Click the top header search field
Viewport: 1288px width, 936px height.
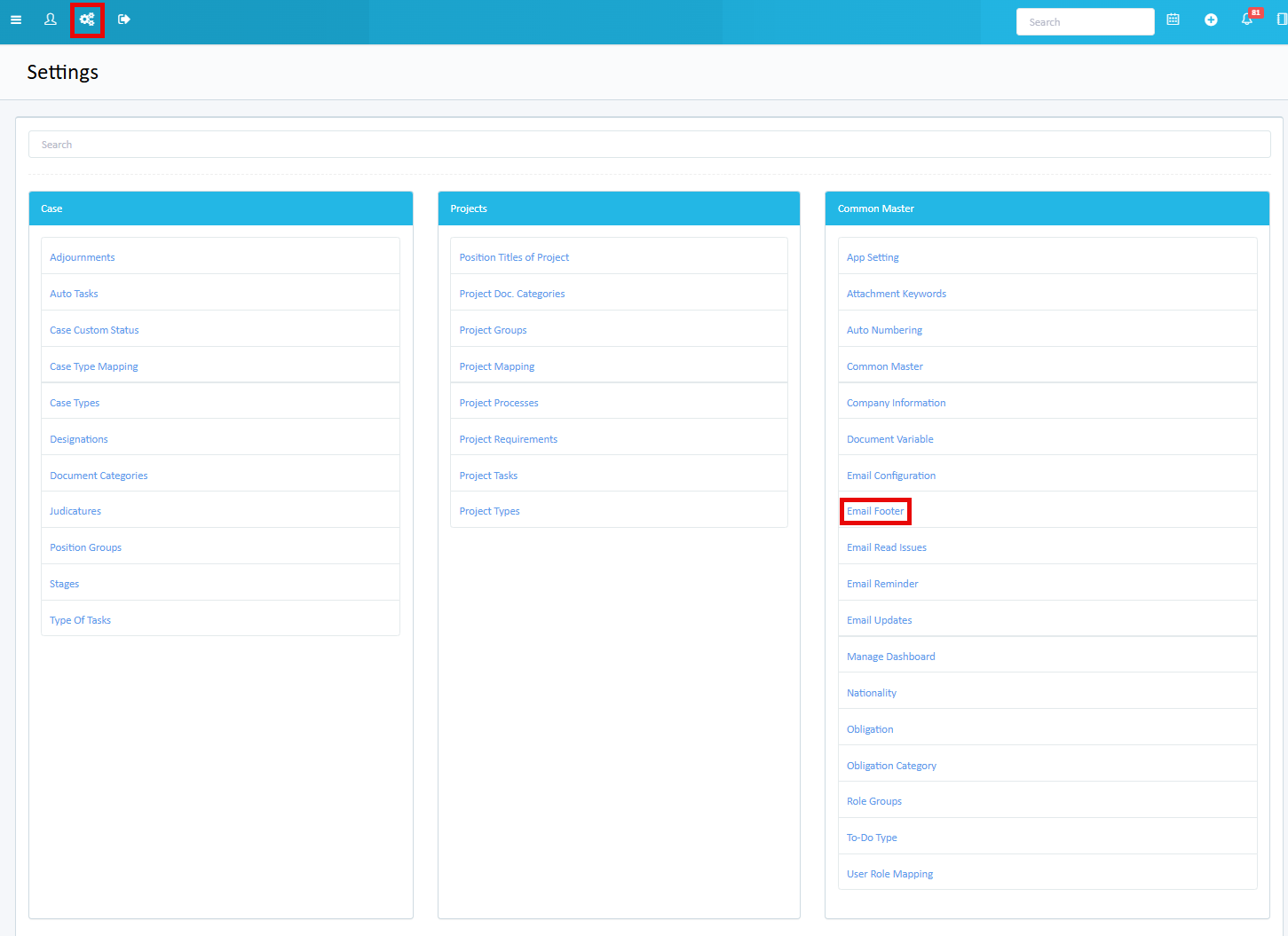1085,22
